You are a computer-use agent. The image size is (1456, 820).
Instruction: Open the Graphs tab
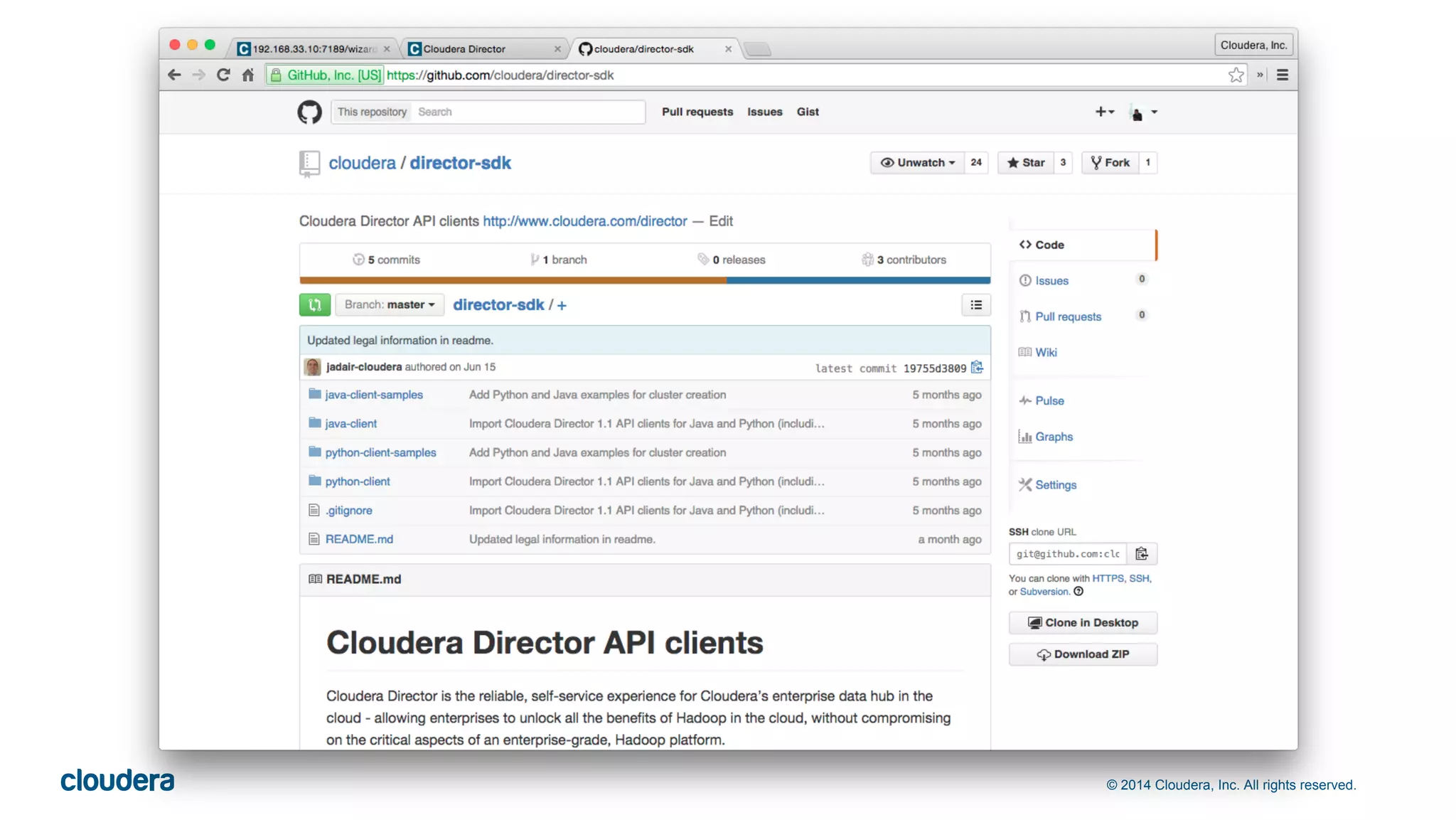[x=1046, y=437]
